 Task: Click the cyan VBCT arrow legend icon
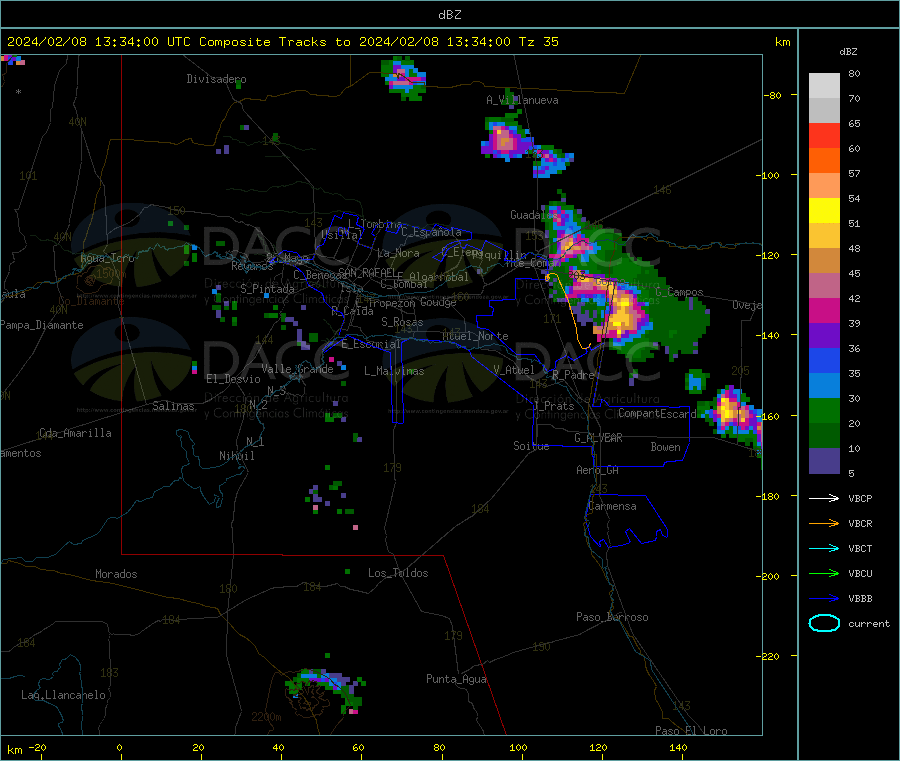tap(824, 548)
